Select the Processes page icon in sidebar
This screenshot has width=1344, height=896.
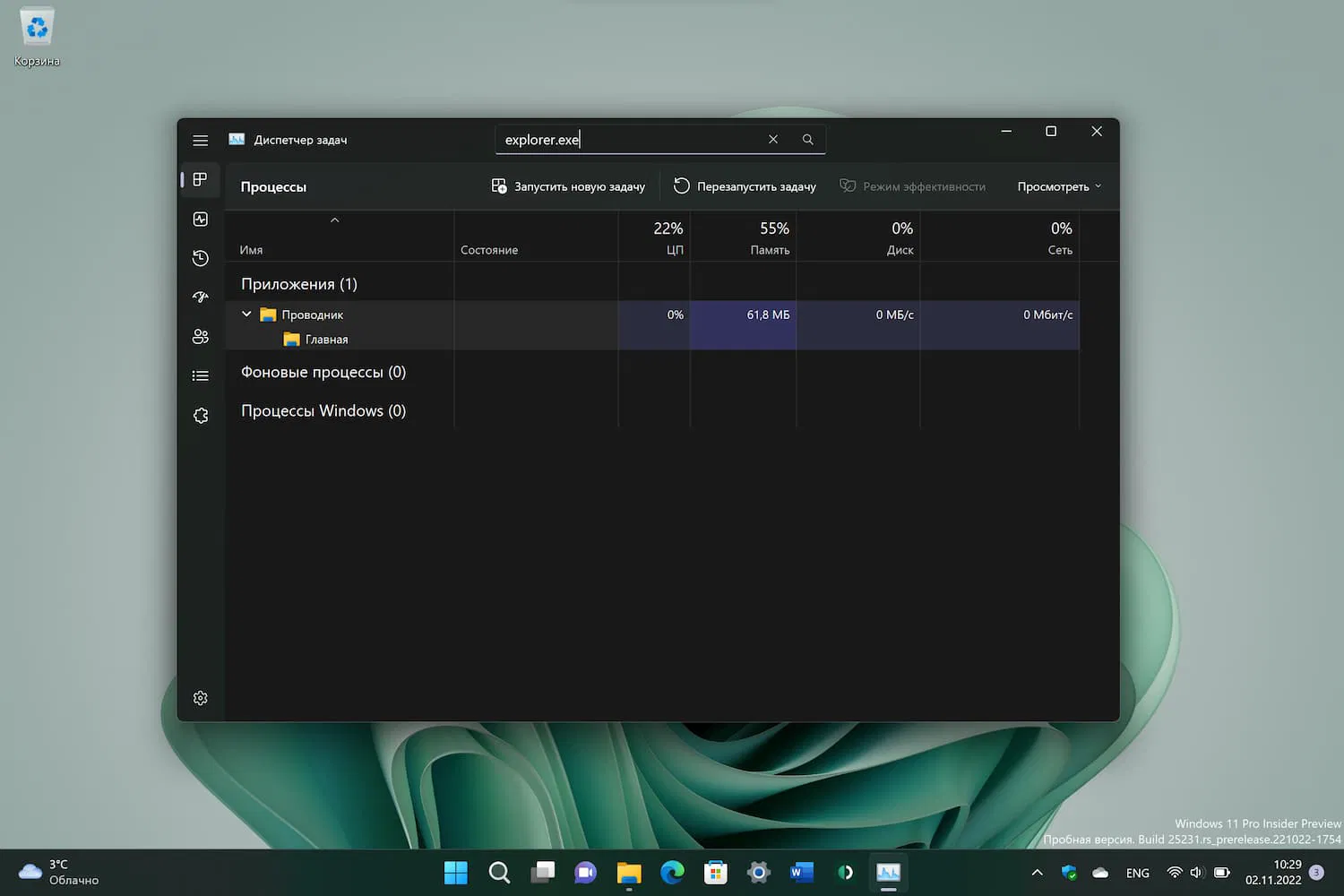(x=201, y=180)
